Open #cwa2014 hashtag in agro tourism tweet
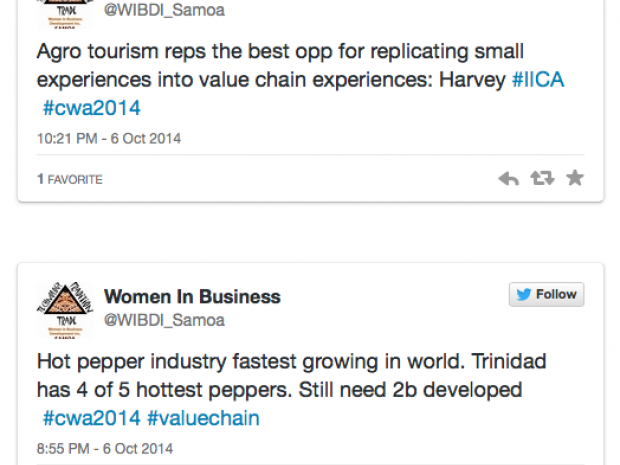620x465 pixels. [x=91, y=108]
